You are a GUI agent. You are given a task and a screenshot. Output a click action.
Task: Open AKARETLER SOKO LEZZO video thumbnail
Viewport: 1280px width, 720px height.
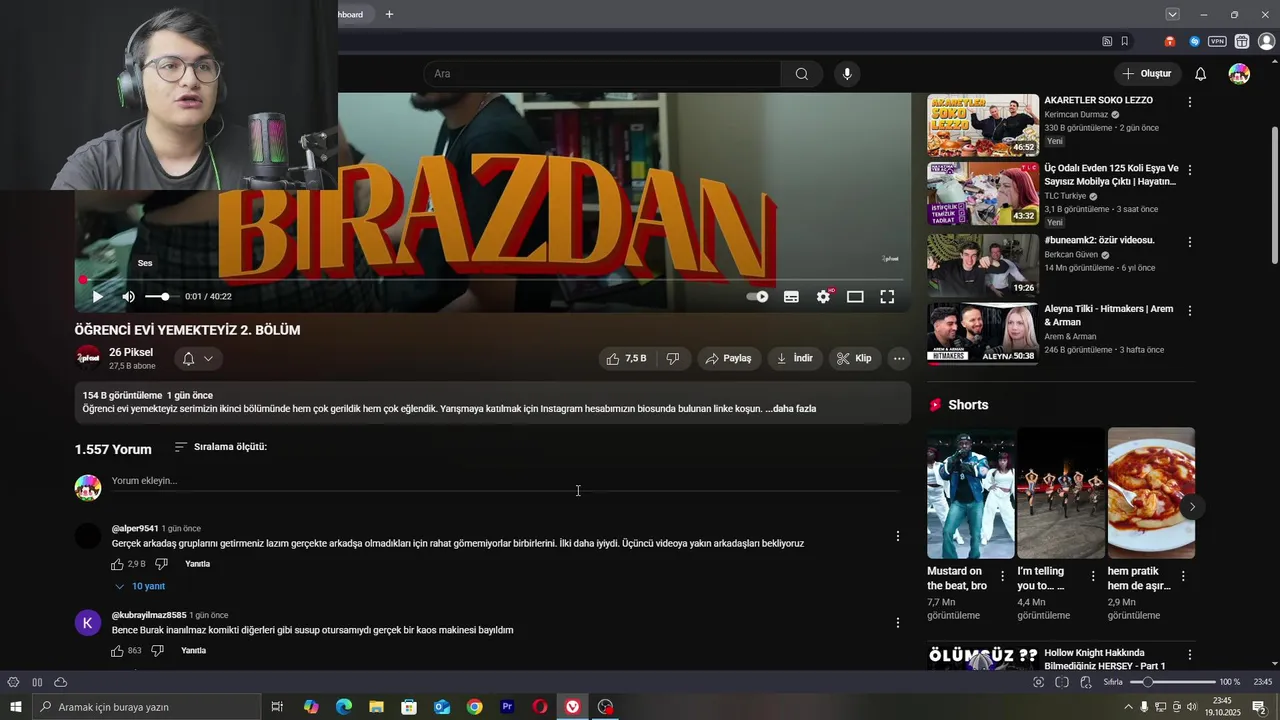click(983, 125)
